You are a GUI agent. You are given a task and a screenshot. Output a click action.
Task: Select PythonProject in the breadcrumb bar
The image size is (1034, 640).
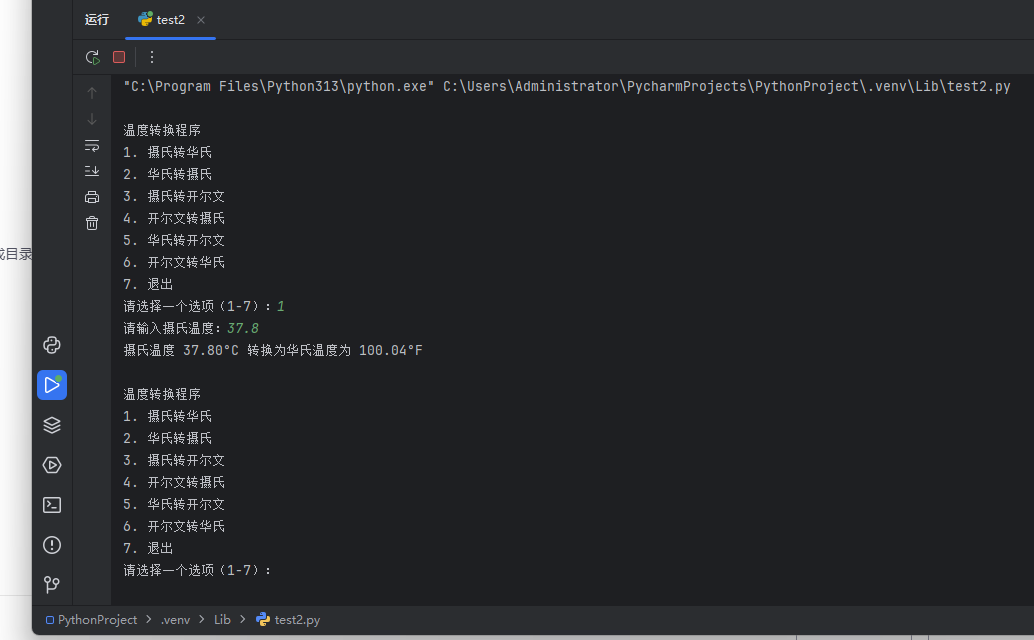[92, 620]
